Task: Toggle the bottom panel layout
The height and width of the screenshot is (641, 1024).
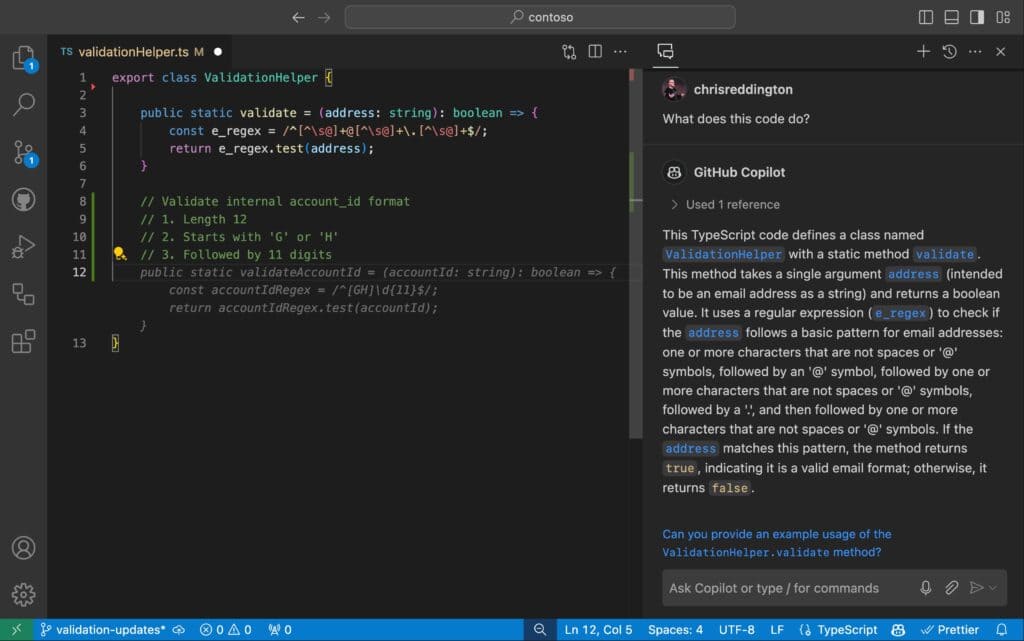Action: (x=951, y=17)
